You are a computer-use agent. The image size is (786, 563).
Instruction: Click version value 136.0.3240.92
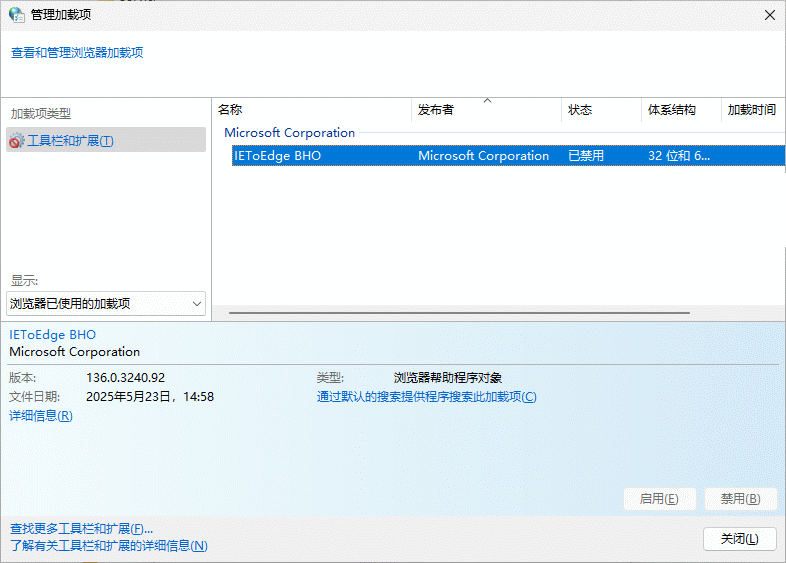[x=125, y=378]
